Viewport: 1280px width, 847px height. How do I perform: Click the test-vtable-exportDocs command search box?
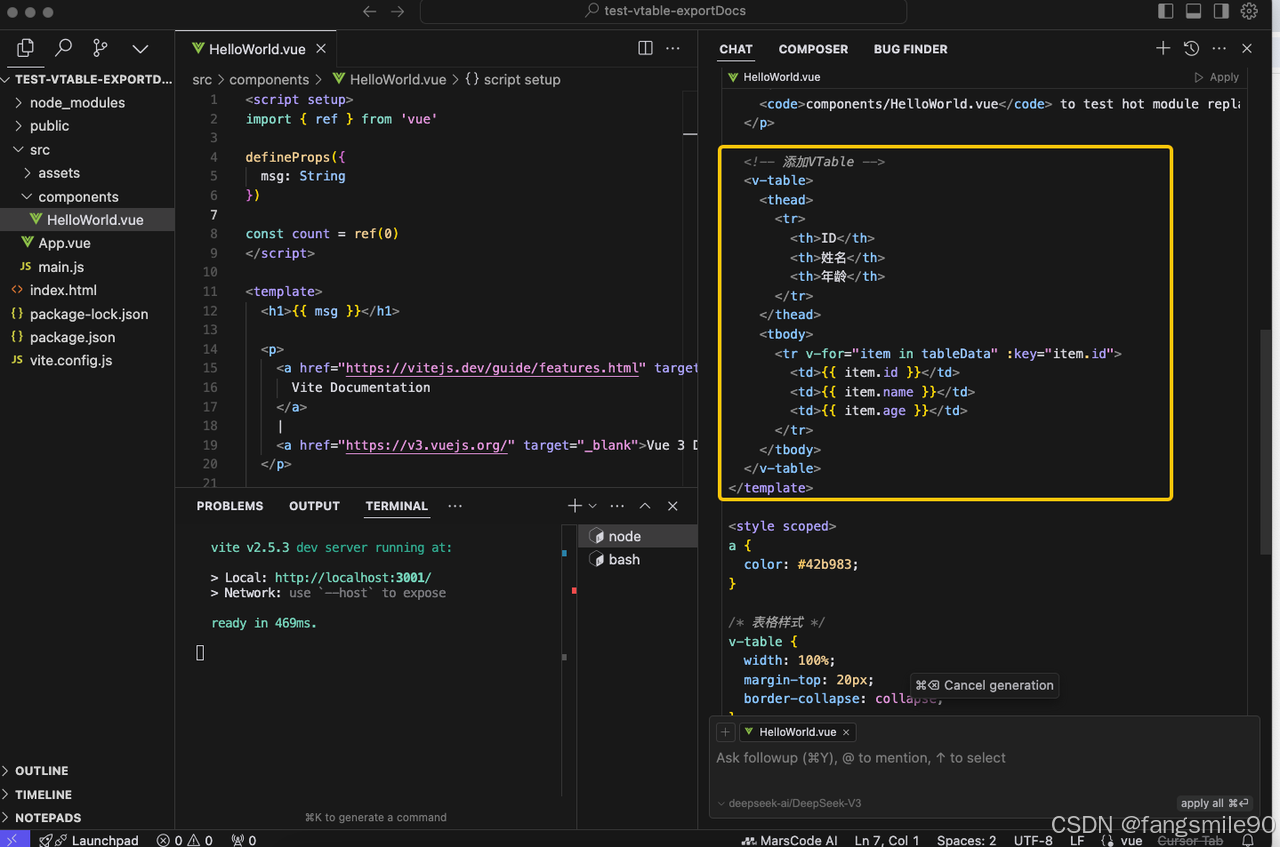tap(663, 11)
